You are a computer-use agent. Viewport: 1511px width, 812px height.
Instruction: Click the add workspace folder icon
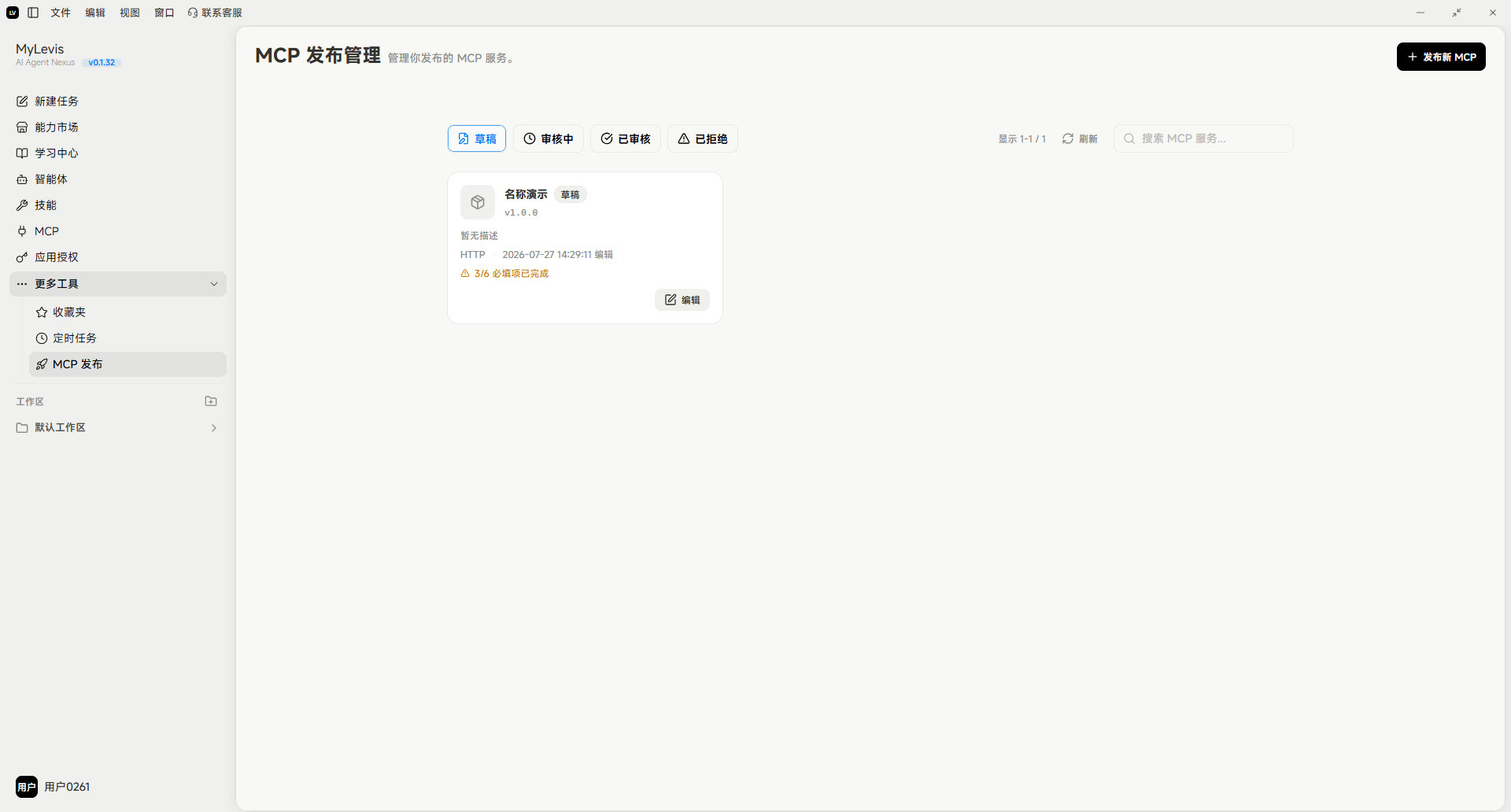point(211,401)
